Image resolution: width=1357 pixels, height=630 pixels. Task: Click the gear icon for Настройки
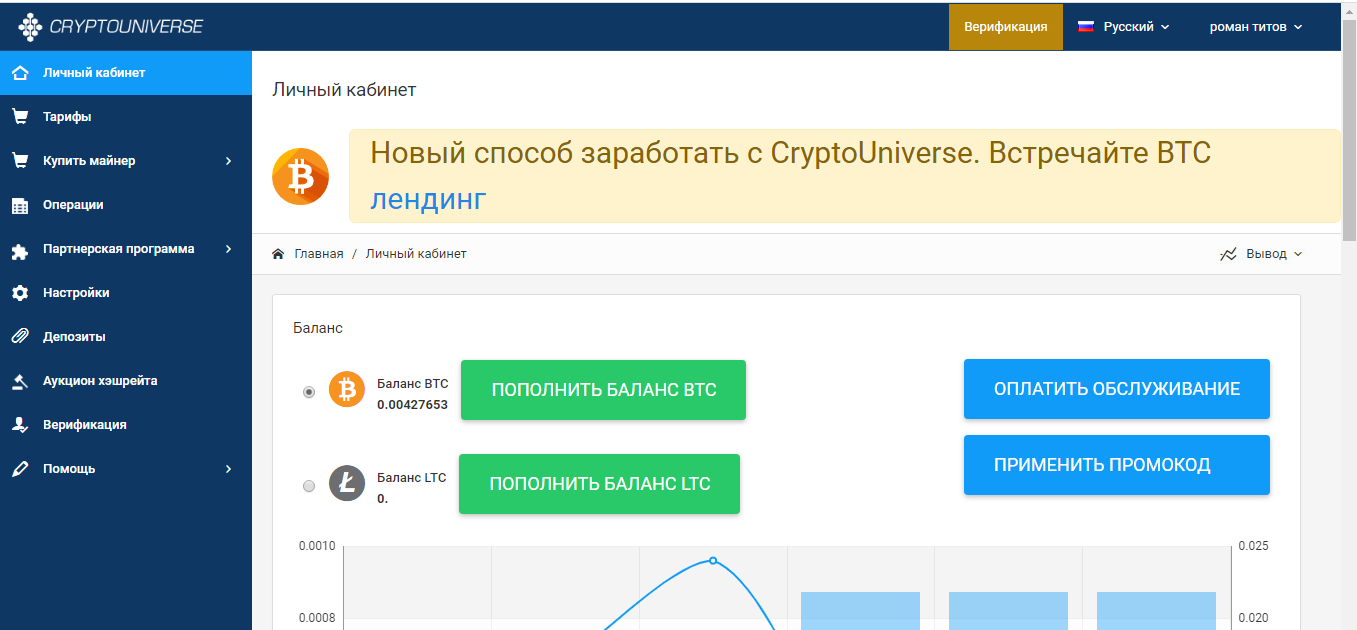click(20, 293)
